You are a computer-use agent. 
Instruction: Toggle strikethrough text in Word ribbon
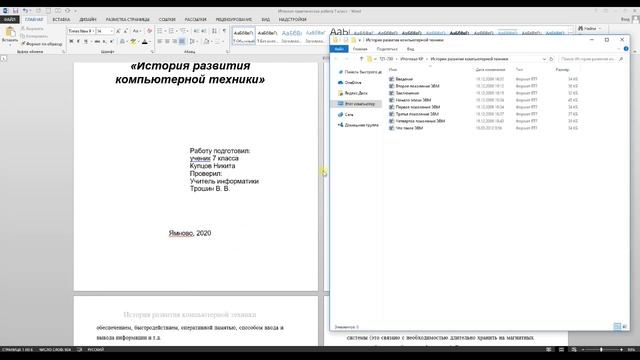97,41
